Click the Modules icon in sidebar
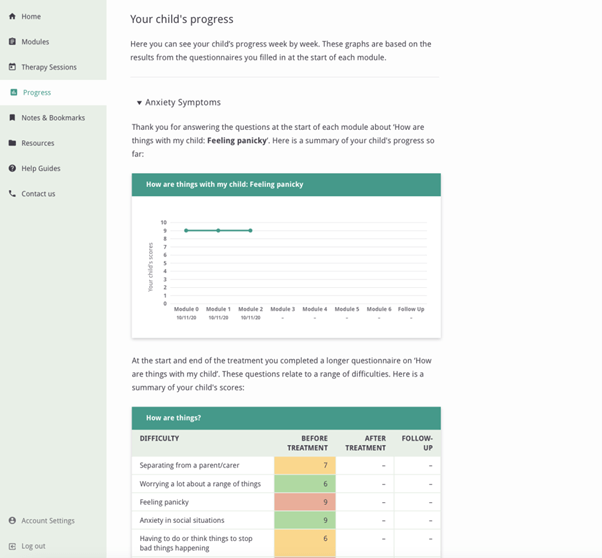The height and width of the screenshot is (558, 602). [12, 42]
